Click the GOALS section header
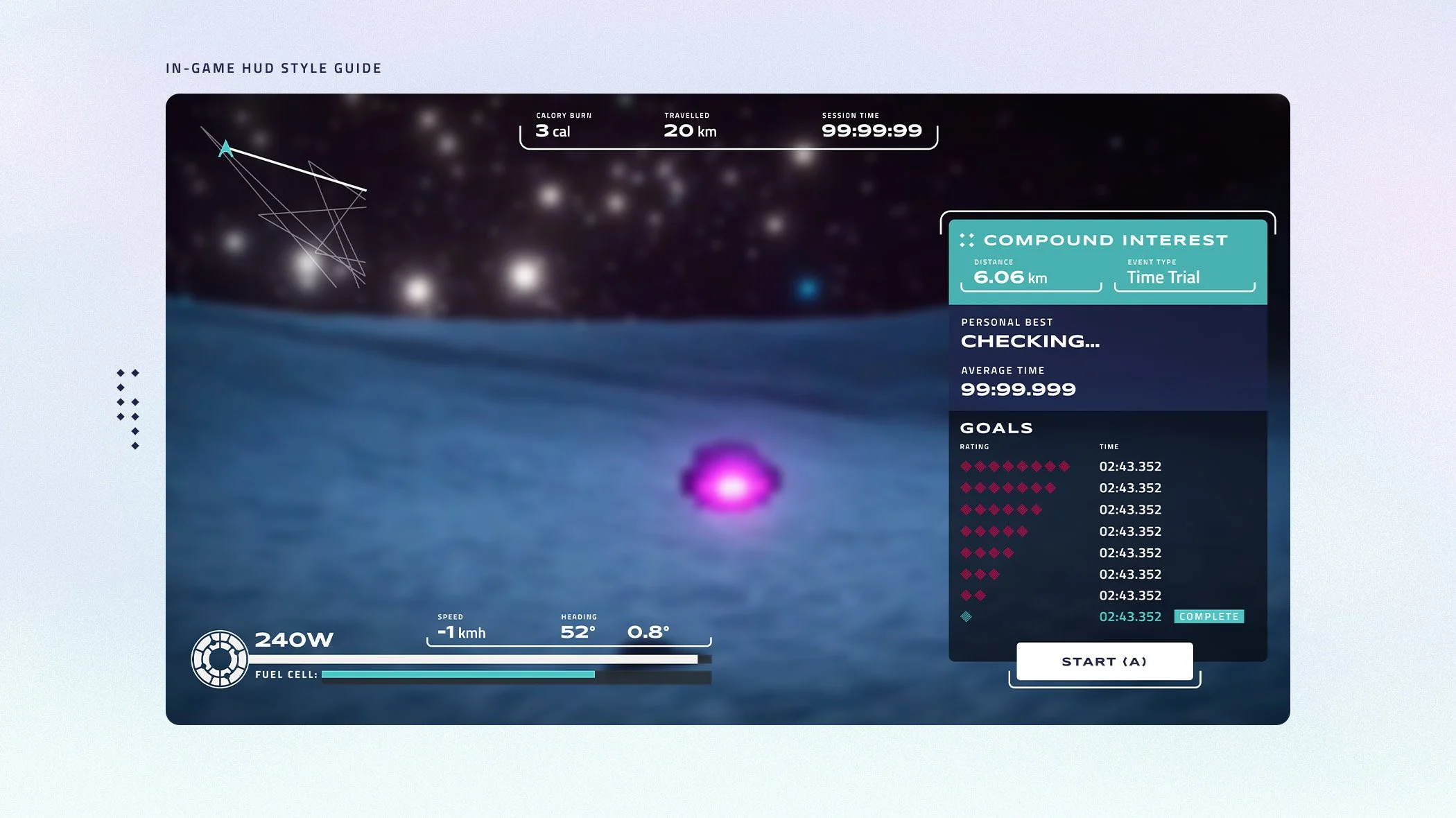 coord(996,428)
